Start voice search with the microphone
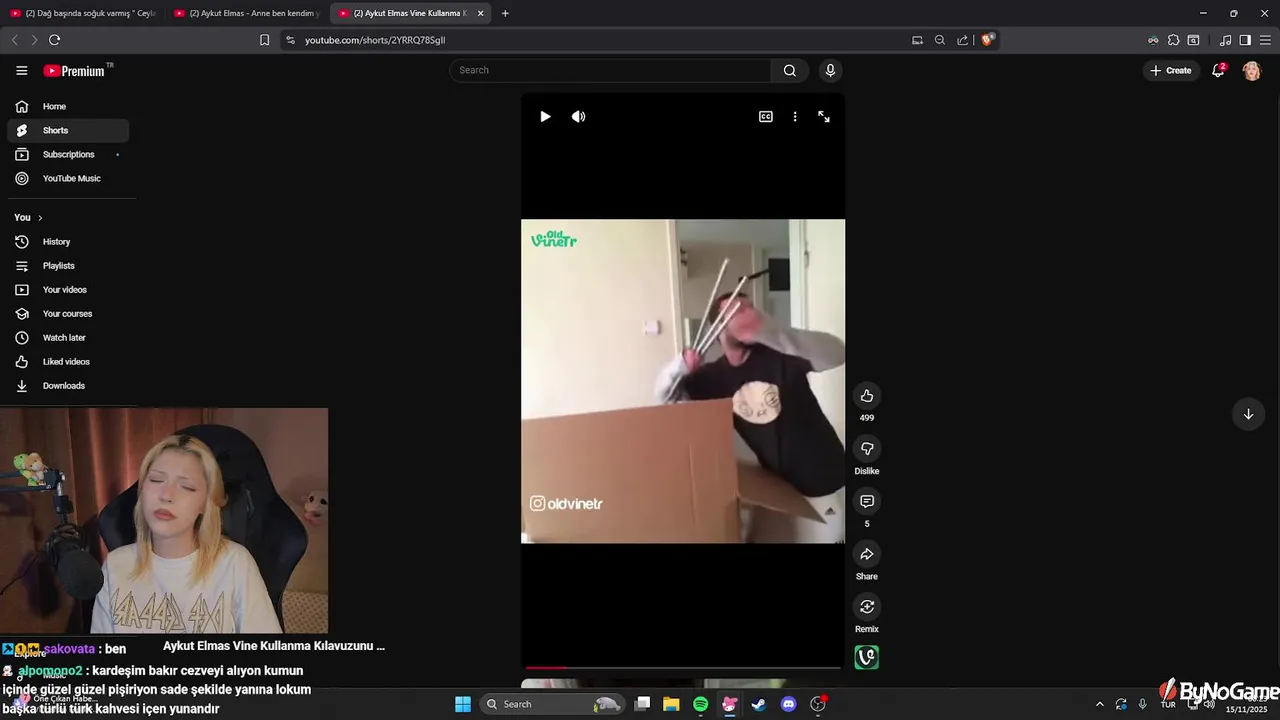 pos(830,70)
